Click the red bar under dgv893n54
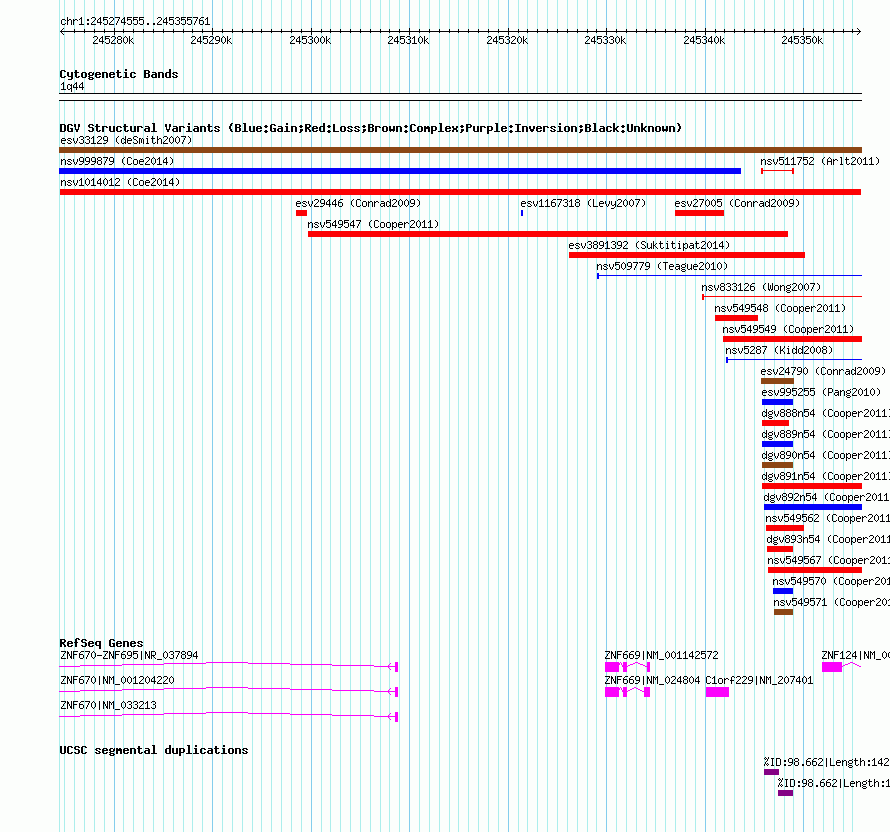Screen dimensions: 890x832 point(780,549)
